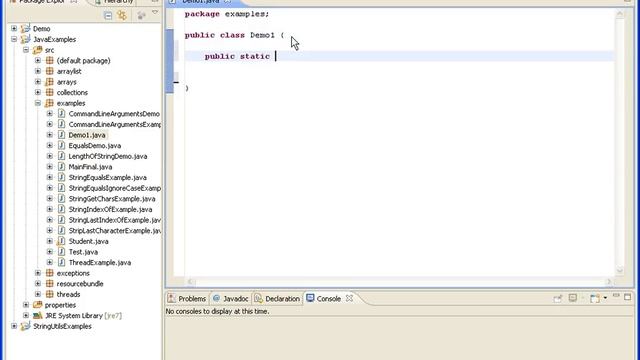Expand the (default package) node
This screenshot has width=640, height=360.
point(38,60)
